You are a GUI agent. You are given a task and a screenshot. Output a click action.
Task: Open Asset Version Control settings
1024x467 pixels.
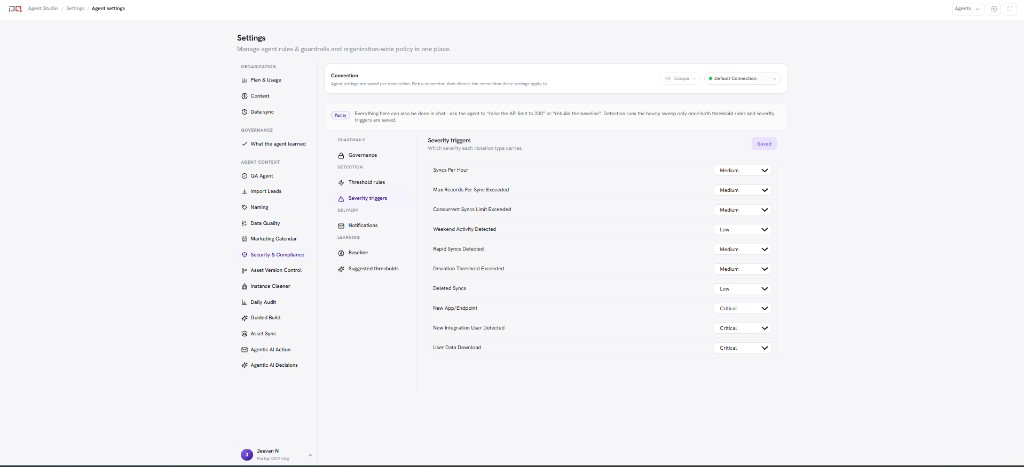[x=271, y=270]
